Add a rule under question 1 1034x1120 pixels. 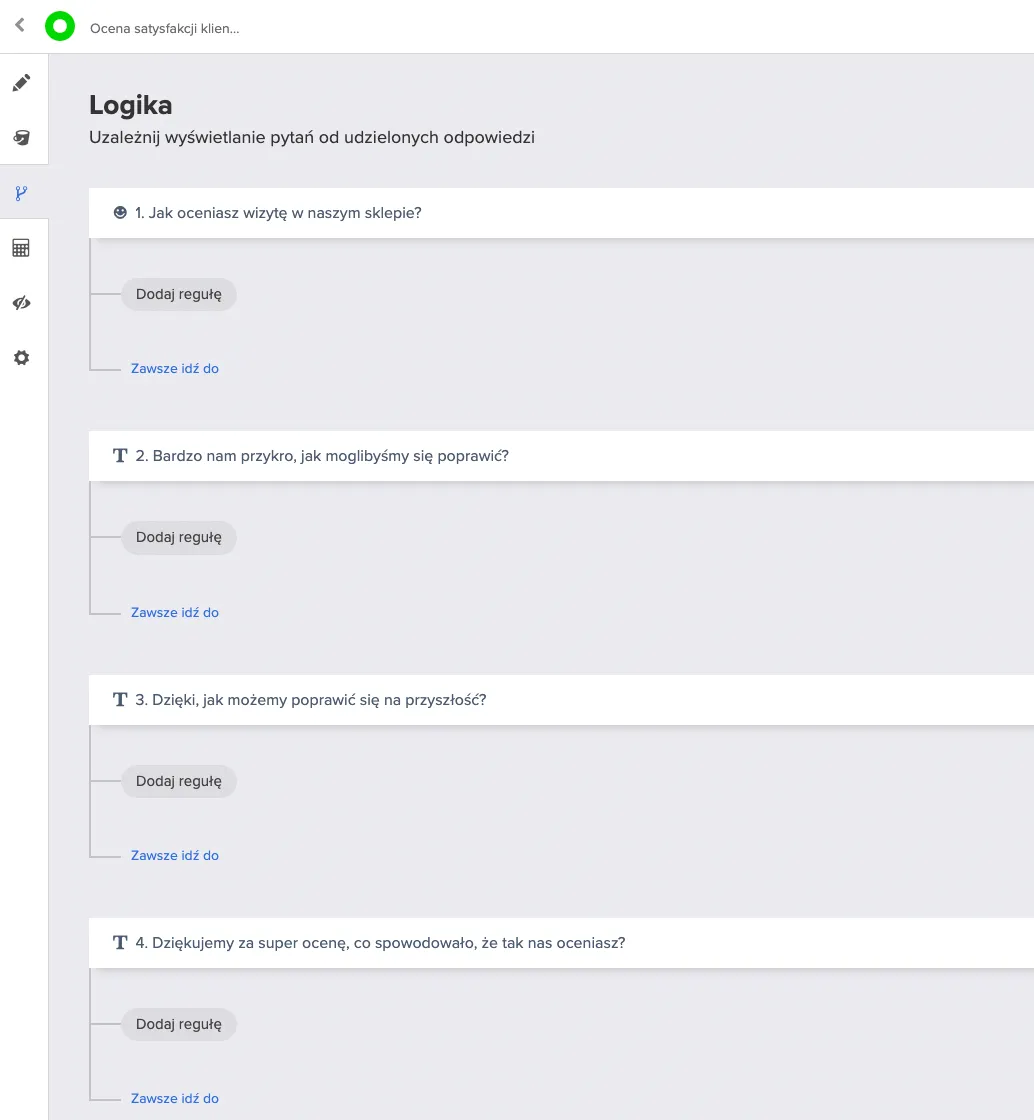tap(179, 294)
